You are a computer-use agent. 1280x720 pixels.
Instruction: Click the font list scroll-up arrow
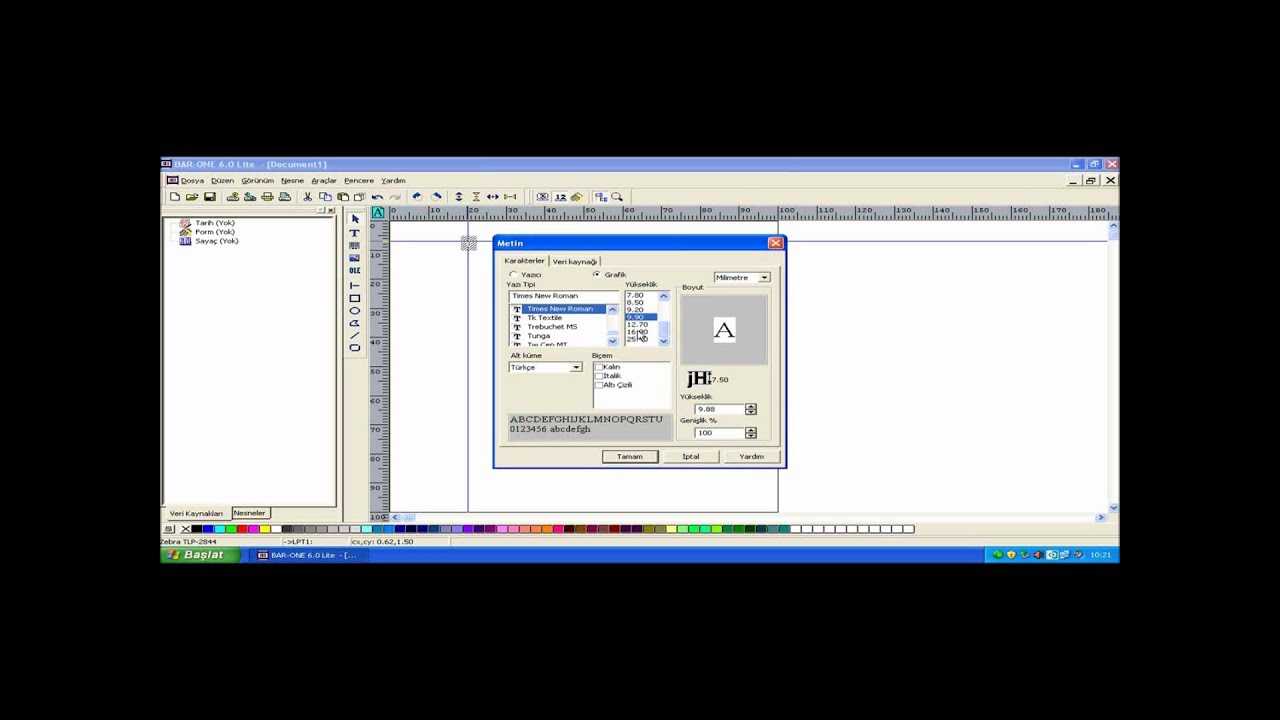tap(613, 309)
